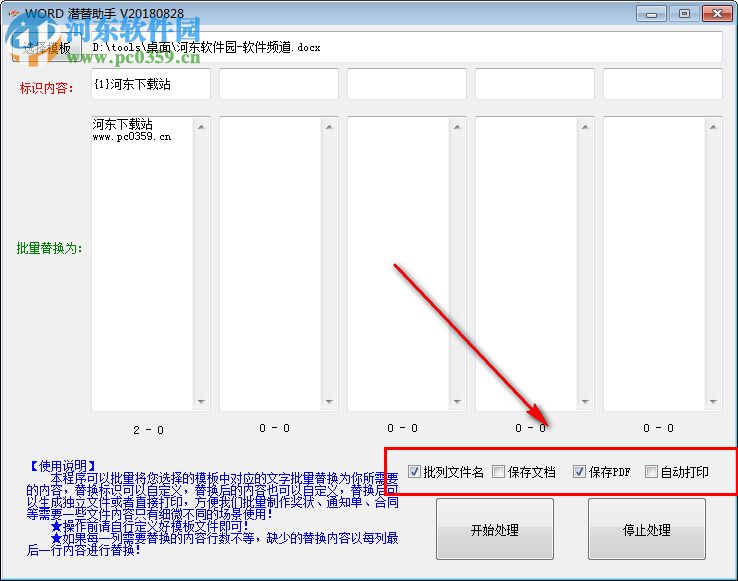Click up arrow of second column scrollbar
Screen dimensions: 738x581
(329, 127)
